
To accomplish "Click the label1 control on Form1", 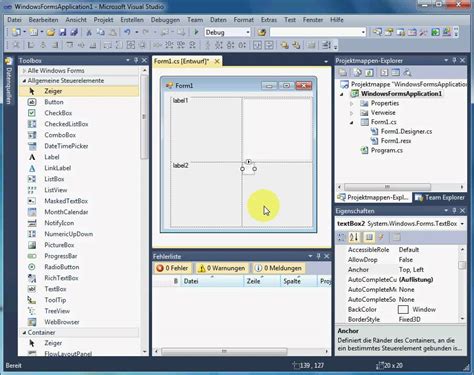I will (x=180, y=101).
